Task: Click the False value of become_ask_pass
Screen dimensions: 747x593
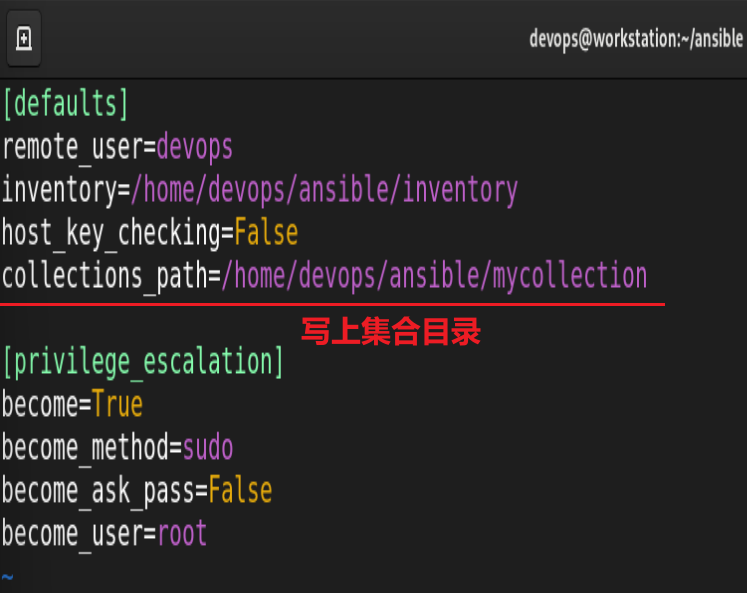Action: (240, 491)
